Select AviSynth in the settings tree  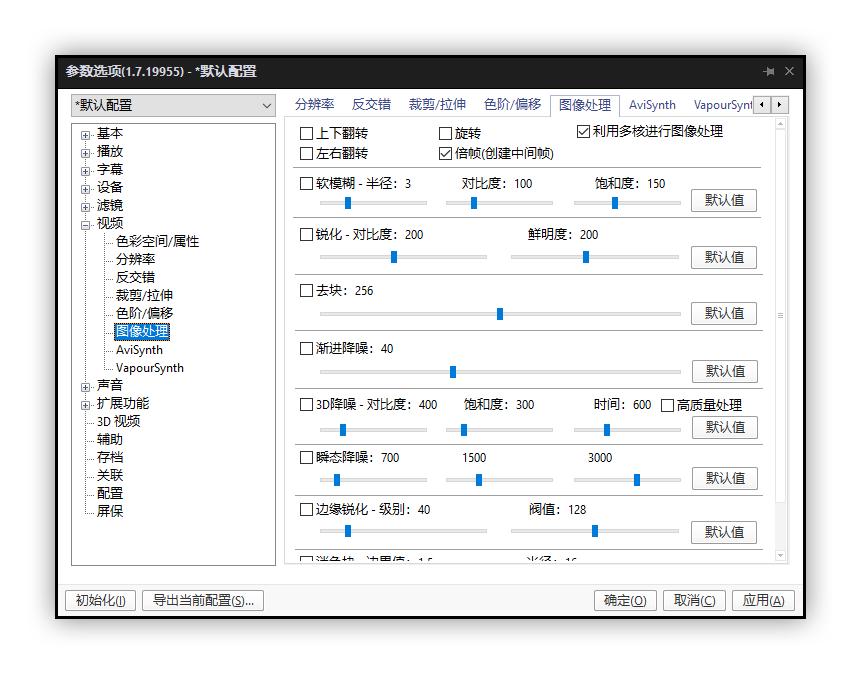(139, 350)
